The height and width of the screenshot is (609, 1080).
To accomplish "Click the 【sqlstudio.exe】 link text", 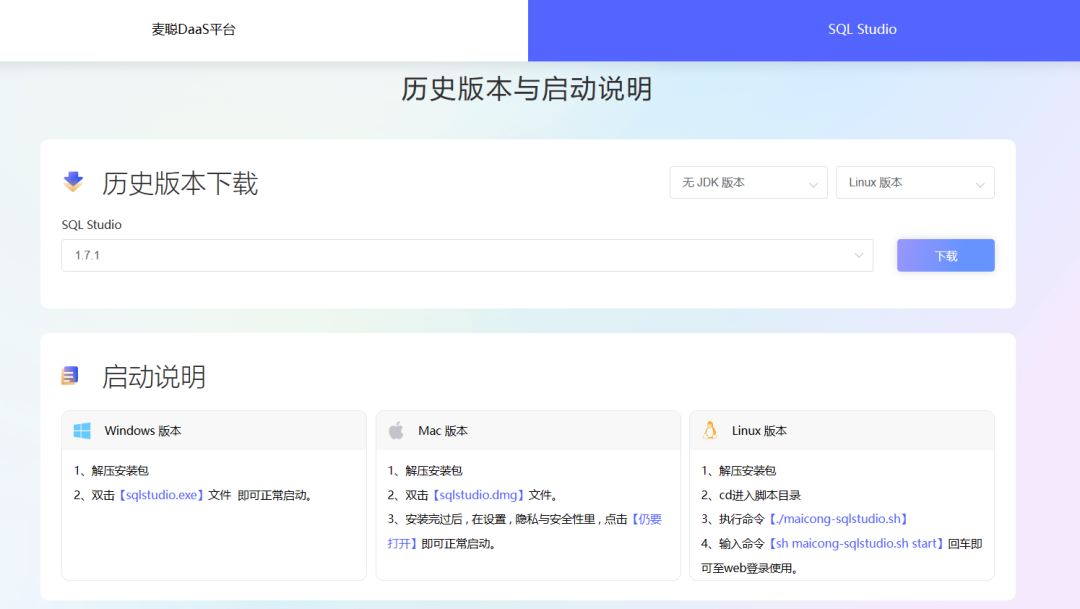I will click(x=161, y=495).
